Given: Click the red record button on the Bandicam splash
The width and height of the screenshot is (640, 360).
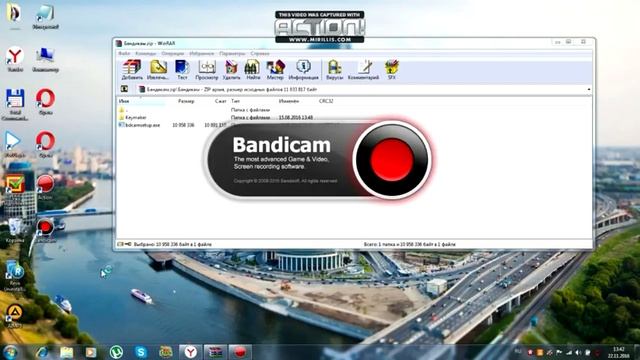Looking at the screenshot, I should click(391, 160).
